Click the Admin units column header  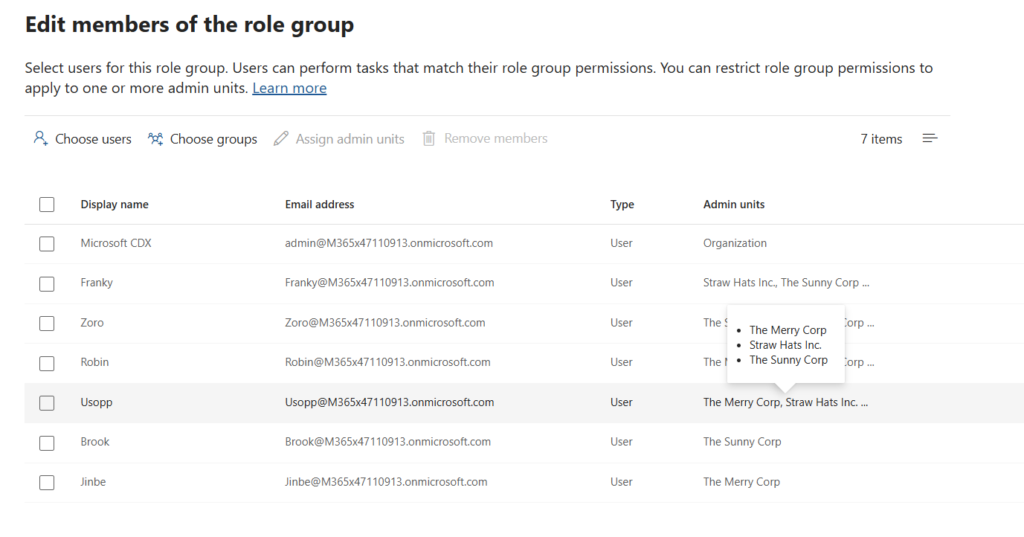click(x=733, y=204)
